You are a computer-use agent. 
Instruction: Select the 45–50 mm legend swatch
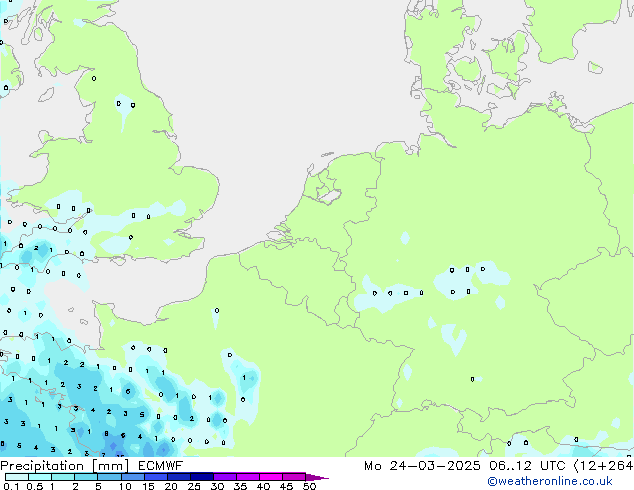tap(294, 477)
